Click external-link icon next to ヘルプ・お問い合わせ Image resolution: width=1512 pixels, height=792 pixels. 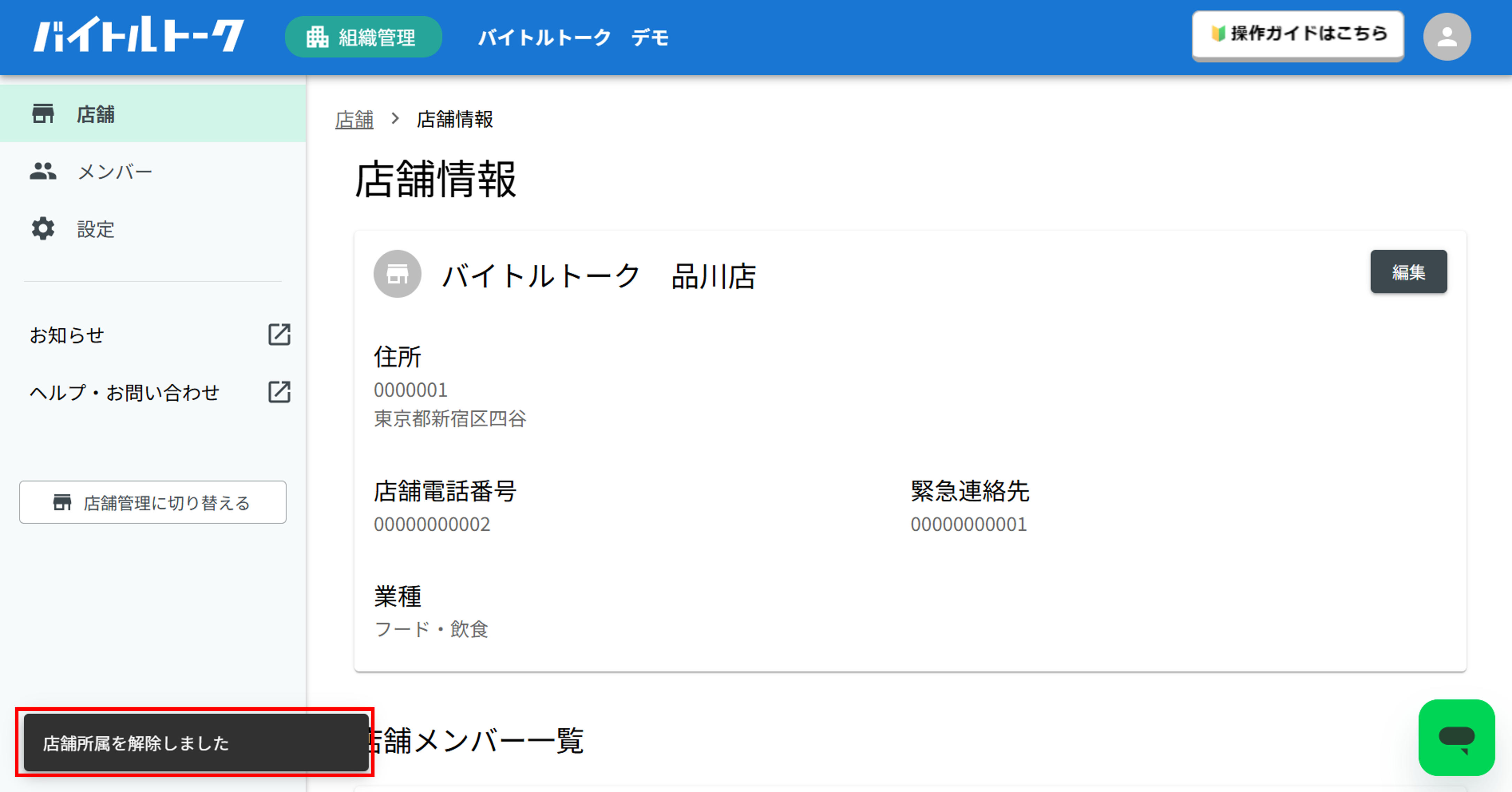(279, 392)
